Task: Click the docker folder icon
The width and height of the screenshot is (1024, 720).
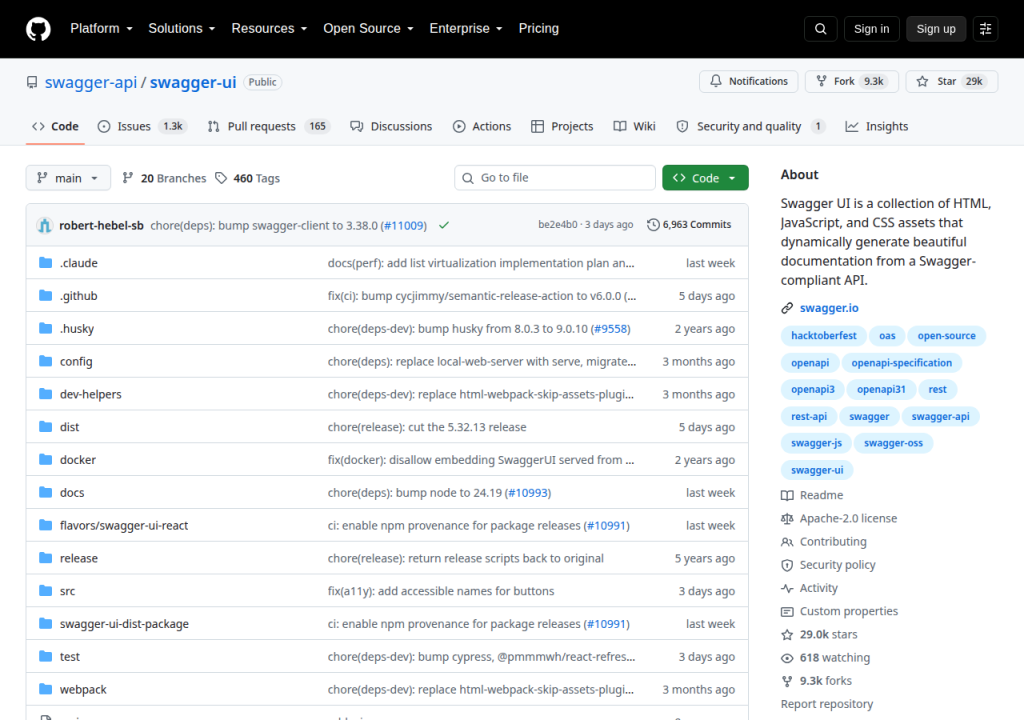Action: click(x=45, y=459)
